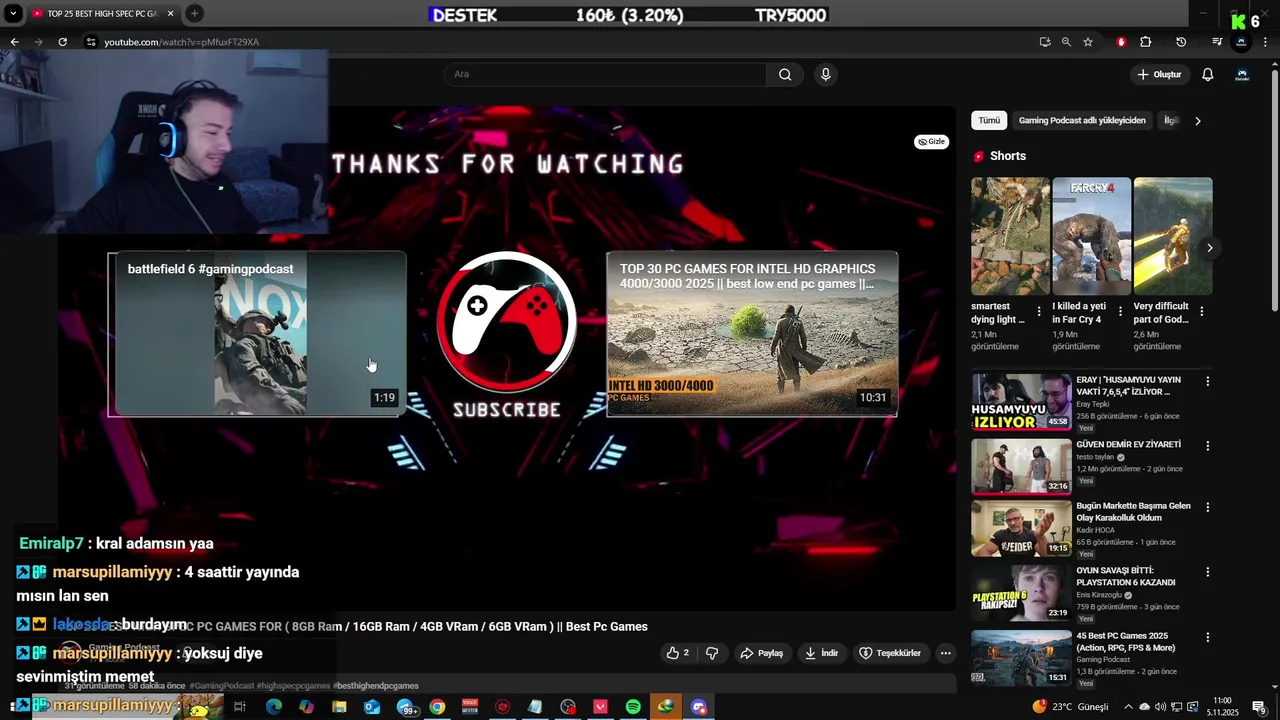Open options for I killed a yeti Short
This screenshot has width=1280, height=720.
tap(1120, 312)
